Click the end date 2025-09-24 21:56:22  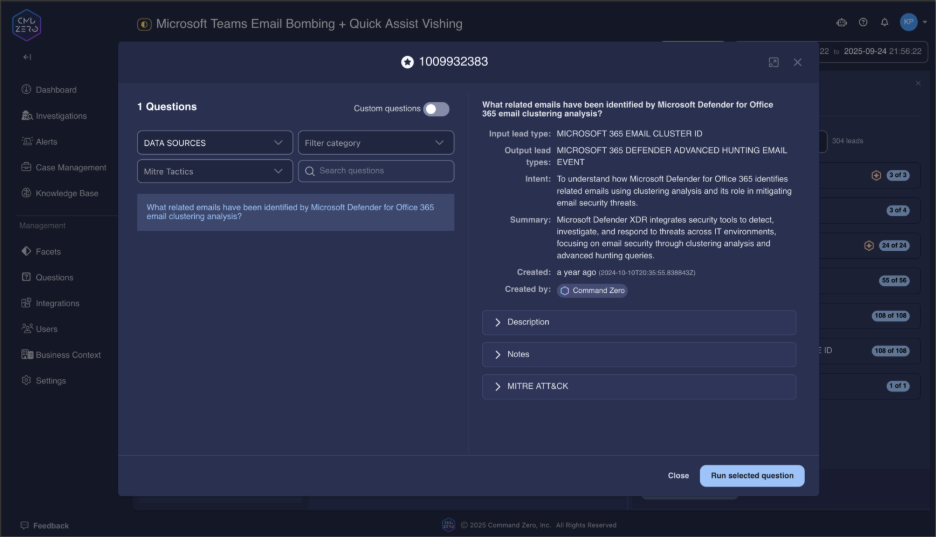point(882,51)
